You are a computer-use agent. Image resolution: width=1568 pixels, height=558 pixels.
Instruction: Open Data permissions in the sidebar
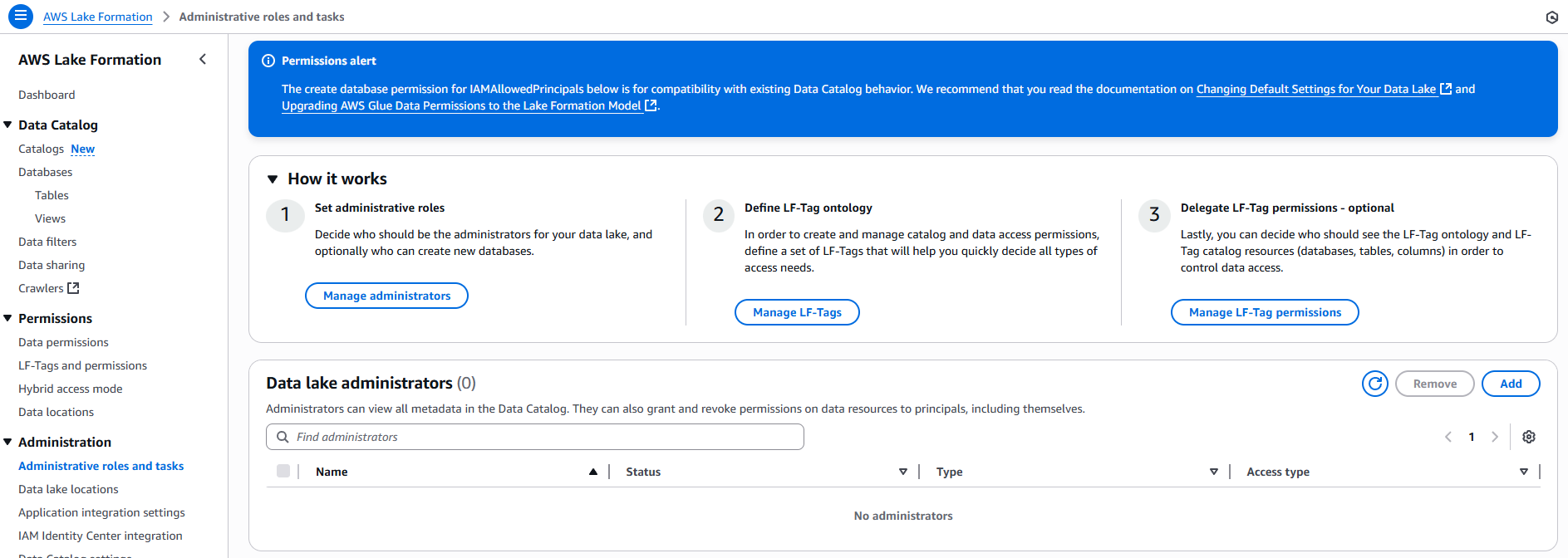pyautogui.click(x=63, y=342)
